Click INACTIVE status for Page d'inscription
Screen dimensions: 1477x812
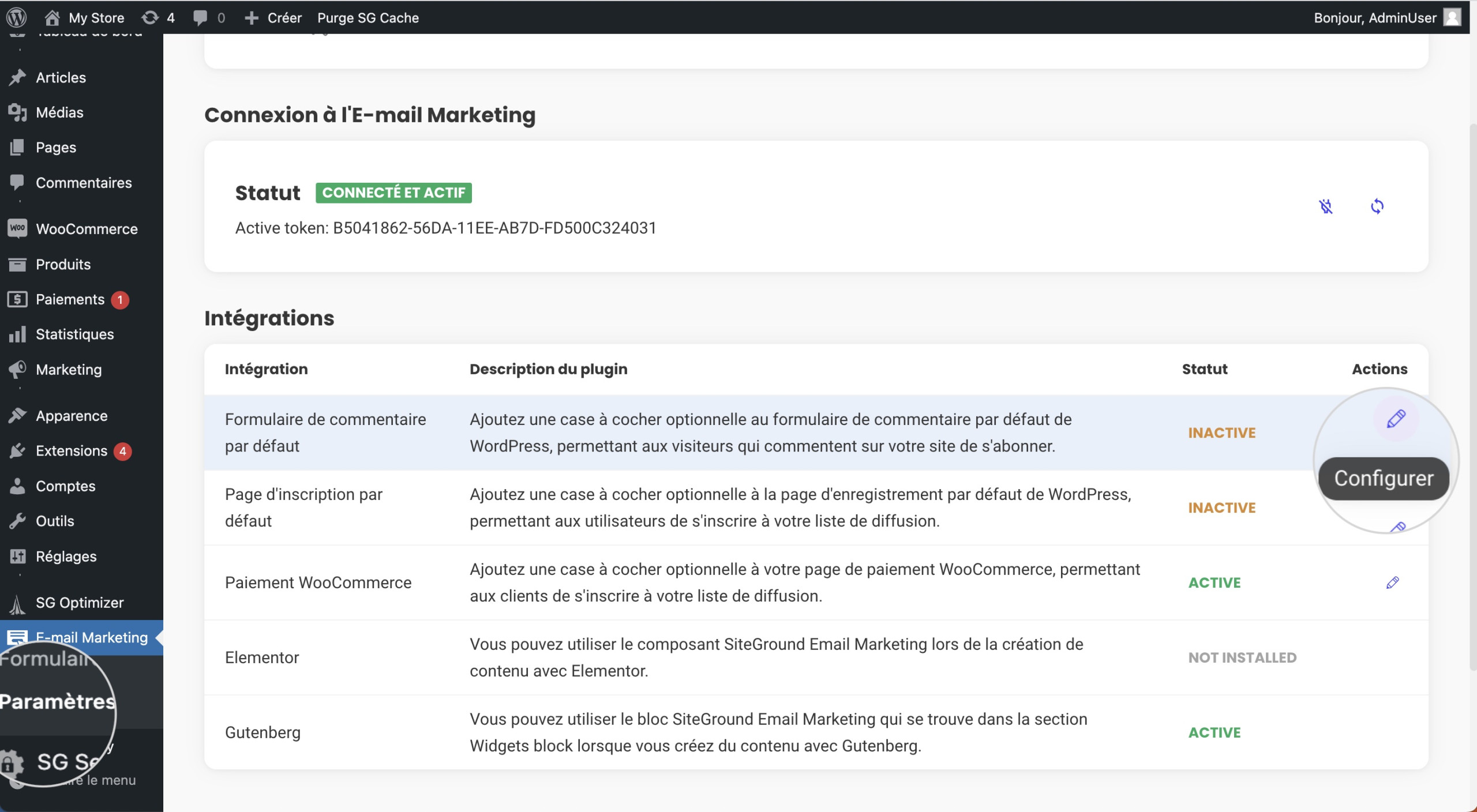[1221, 507]
